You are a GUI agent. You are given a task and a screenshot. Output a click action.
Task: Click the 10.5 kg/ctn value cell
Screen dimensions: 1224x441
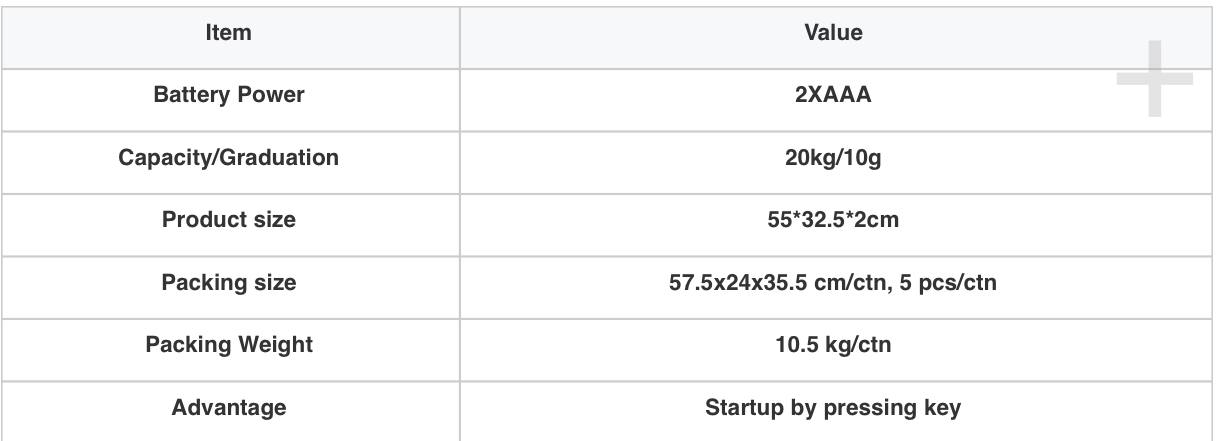pyautogui.click(x=834, y=346)
